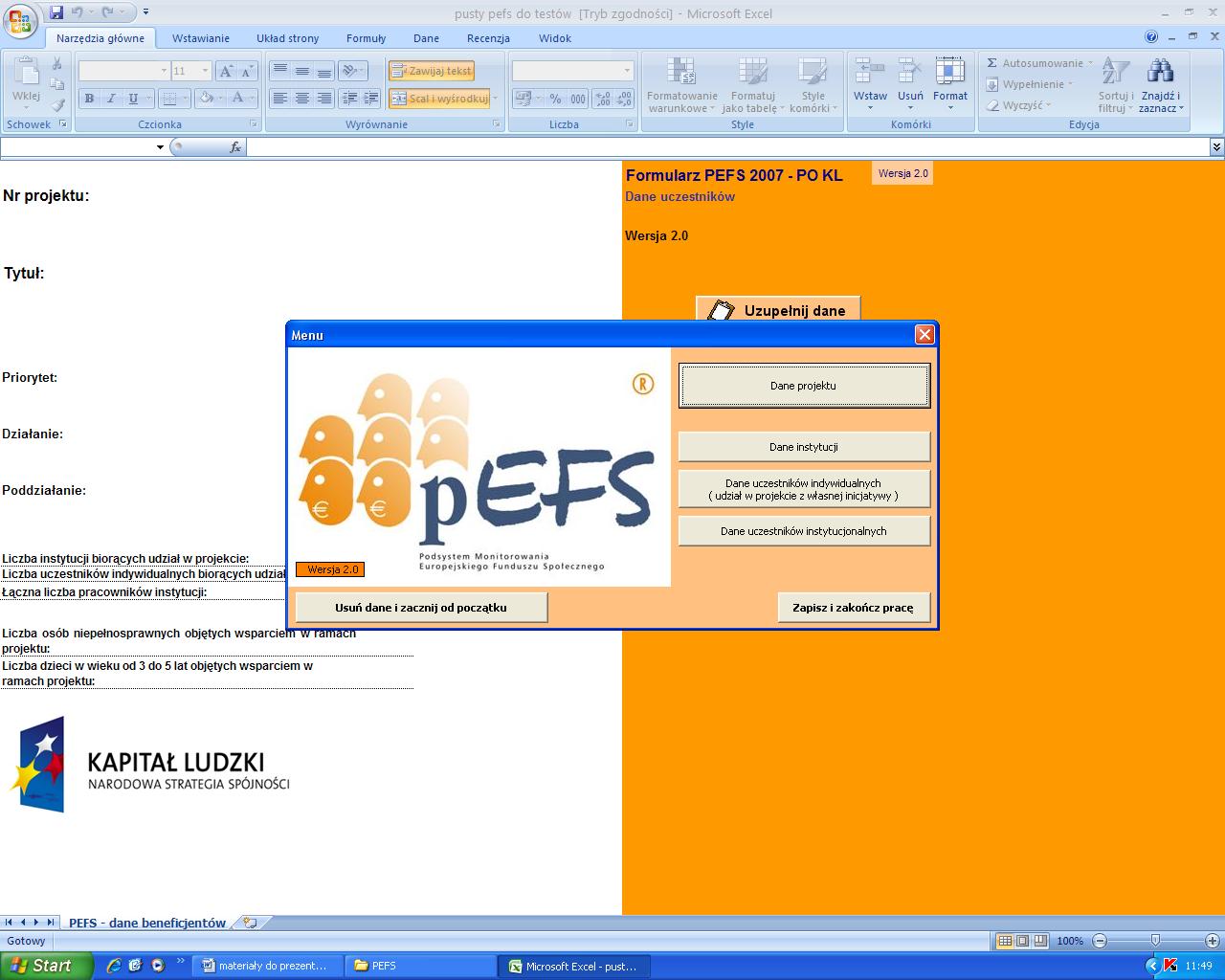Close the Menu dialog
Screen dimensions: 1225x980
tap(924, 334)
